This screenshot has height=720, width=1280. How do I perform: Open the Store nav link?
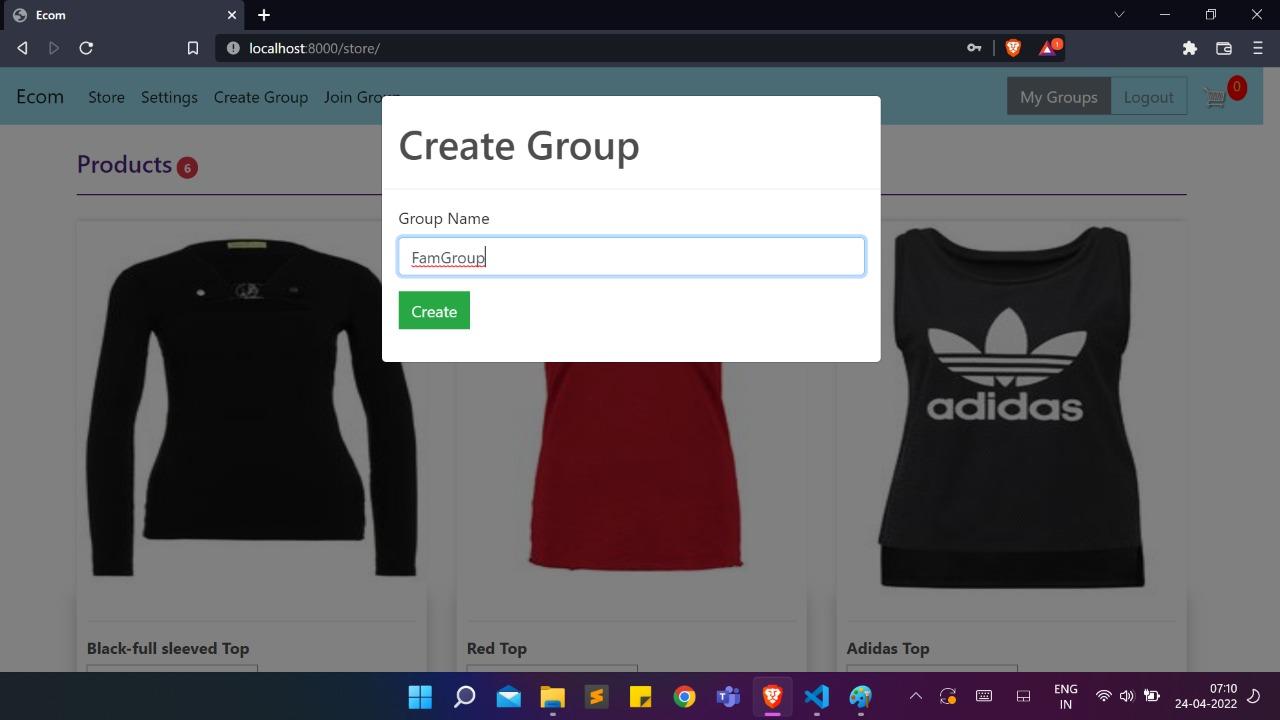pos(106,97)
